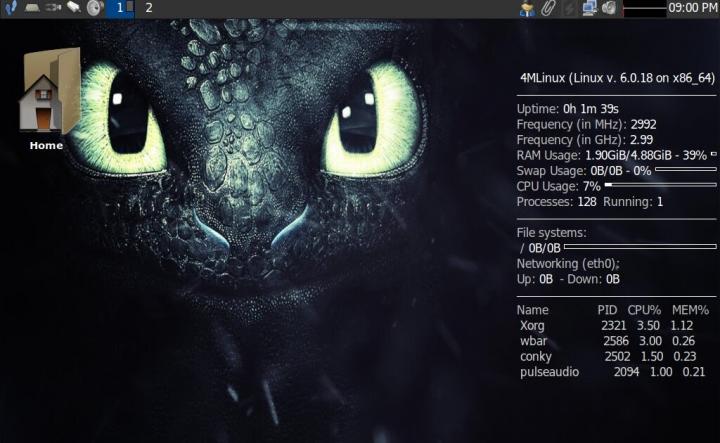Click the paperclip tray icon
Screen dimensions: 720x443
coord(548,8)
